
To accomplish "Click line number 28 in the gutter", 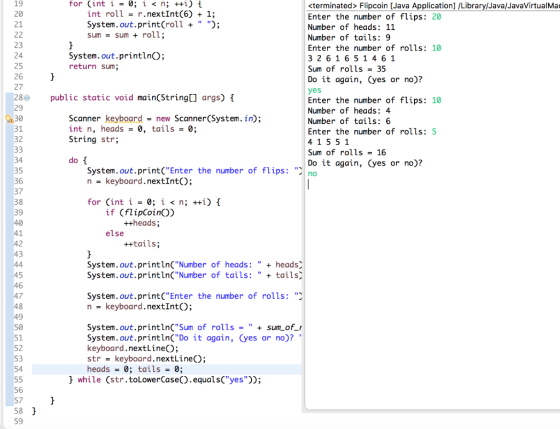I will coord(18,98).
